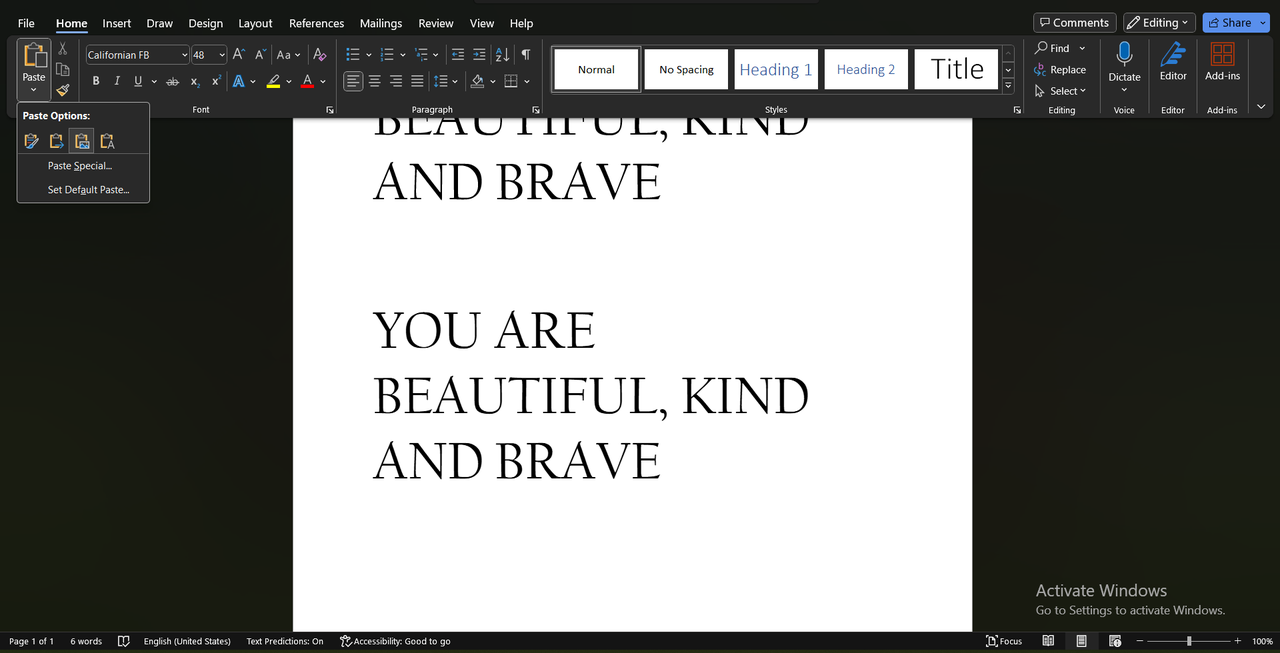Click Replace in the Editing group

pyautogui.click(x=1060, y=70)
